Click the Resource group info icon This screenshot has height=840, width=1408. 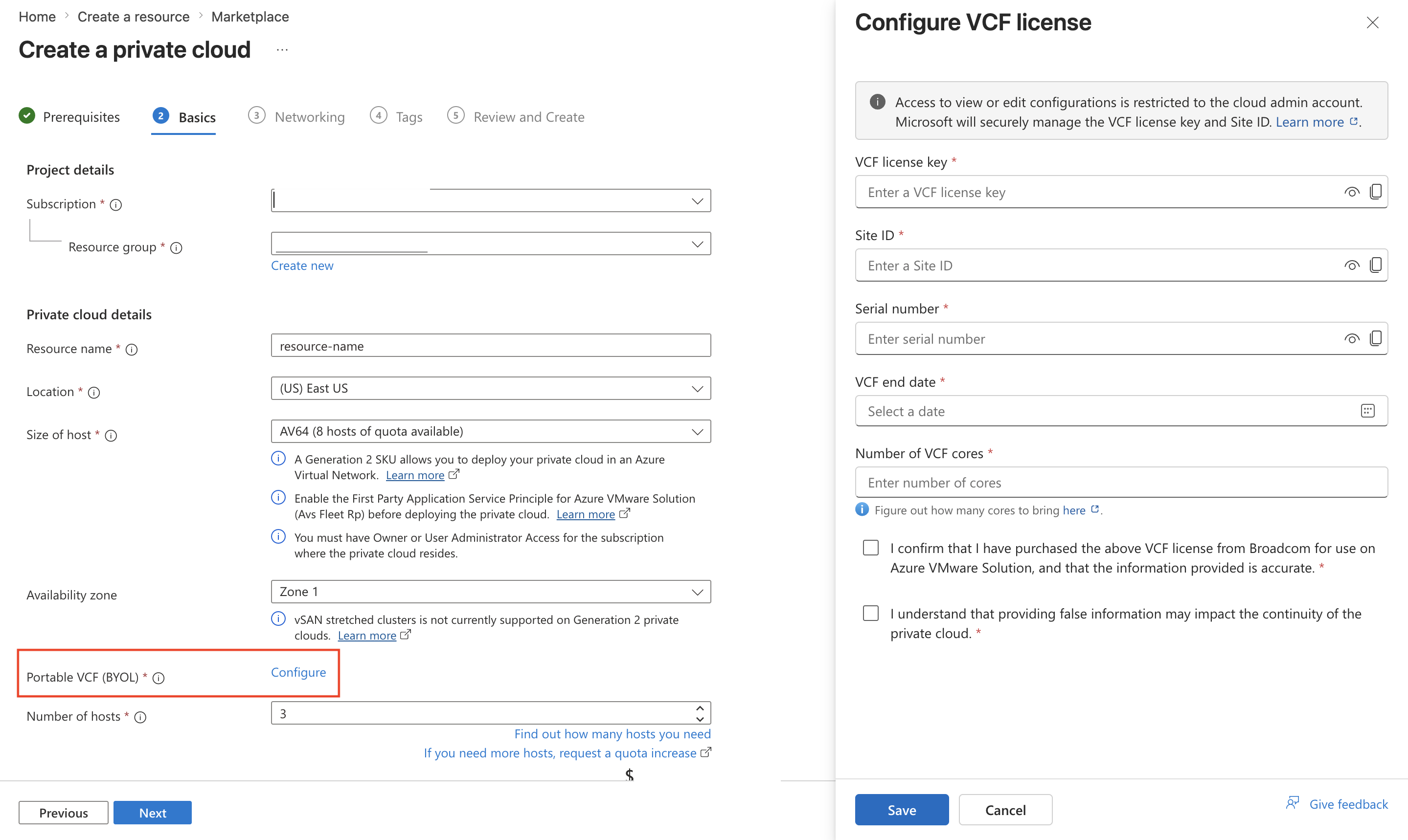pyautogui.click(x=176, y=248)
